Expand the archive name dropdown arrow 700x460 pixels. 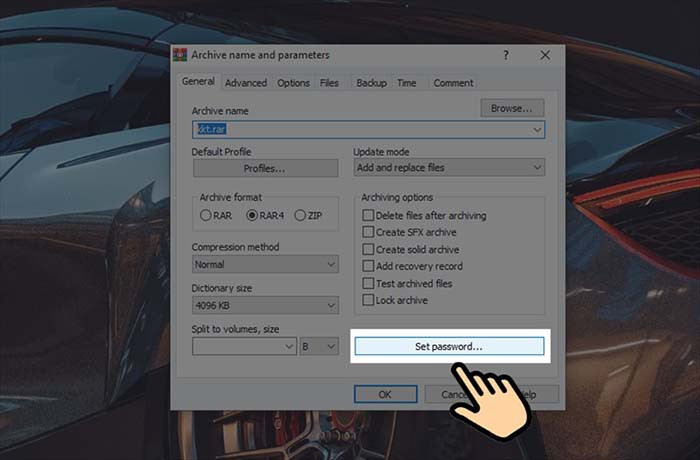click(537, 130)
